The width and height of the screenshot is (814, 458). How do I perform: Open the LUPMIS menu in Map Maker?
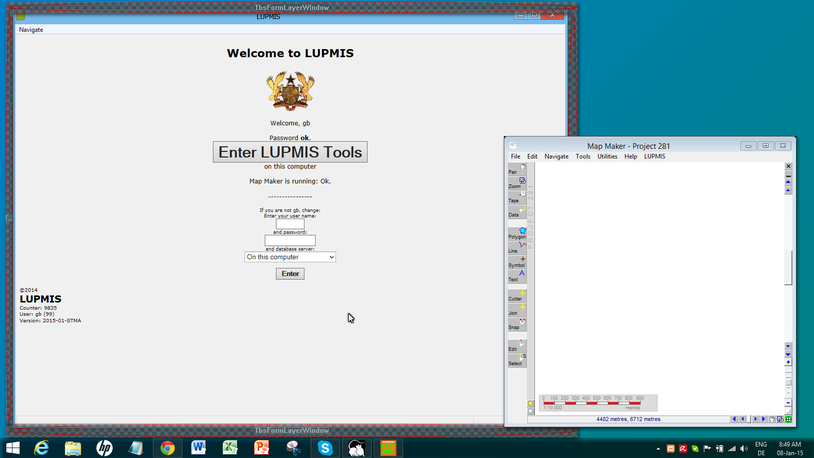tap(654, 156)
